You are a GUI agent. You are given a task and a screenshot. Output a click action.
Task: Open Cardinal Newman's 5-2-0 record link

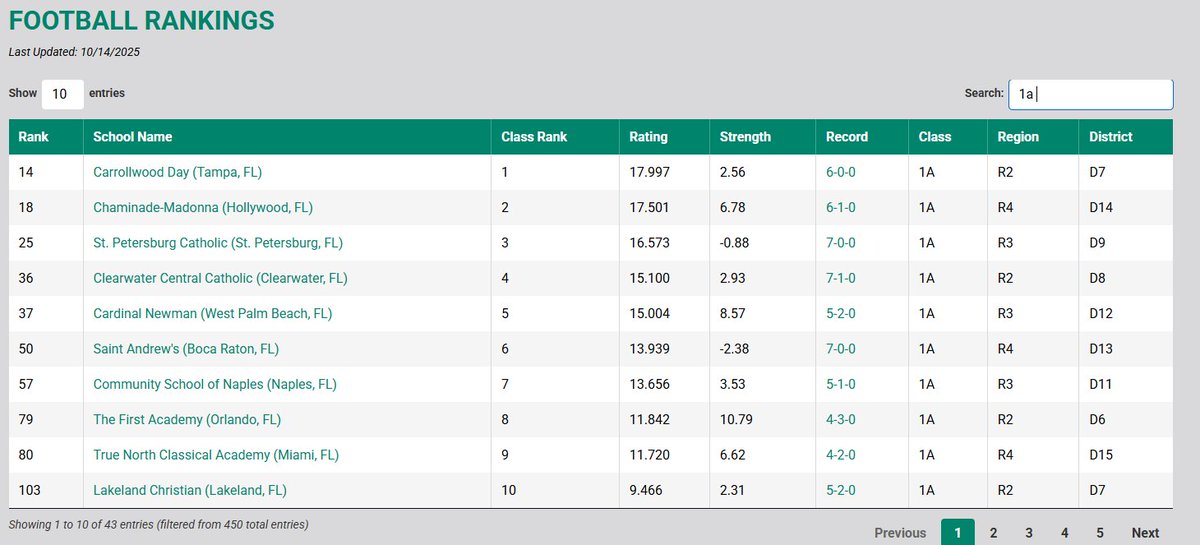[x=841, y=313]
